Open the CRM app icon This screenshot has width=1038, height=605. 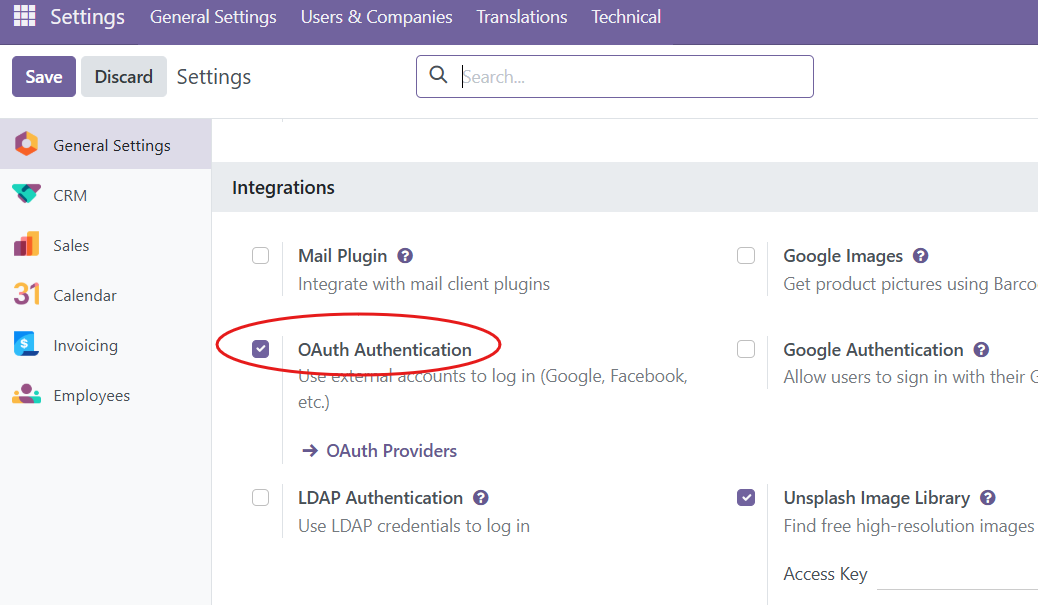pyautogui.click(x=26, y=195)
